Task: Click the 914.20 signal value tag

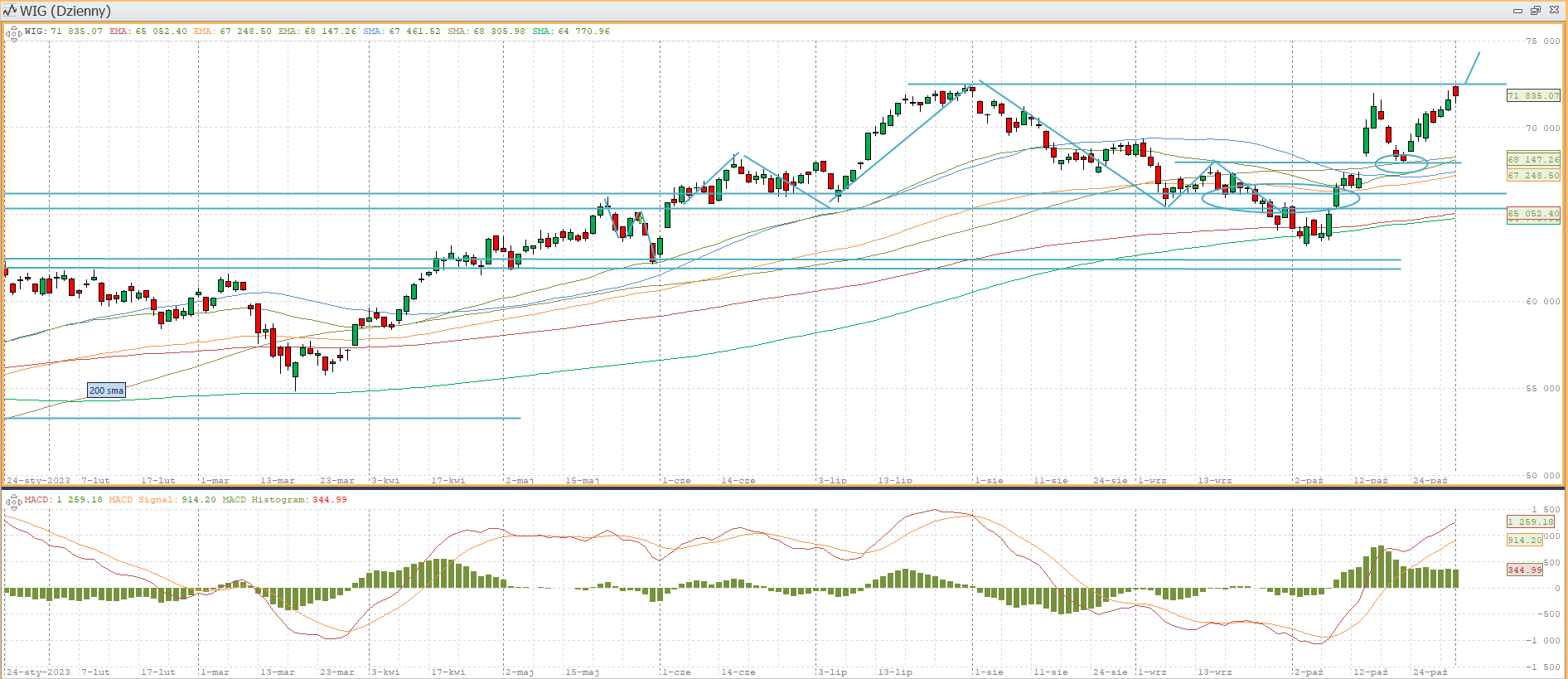Action: coord(1525,540)
